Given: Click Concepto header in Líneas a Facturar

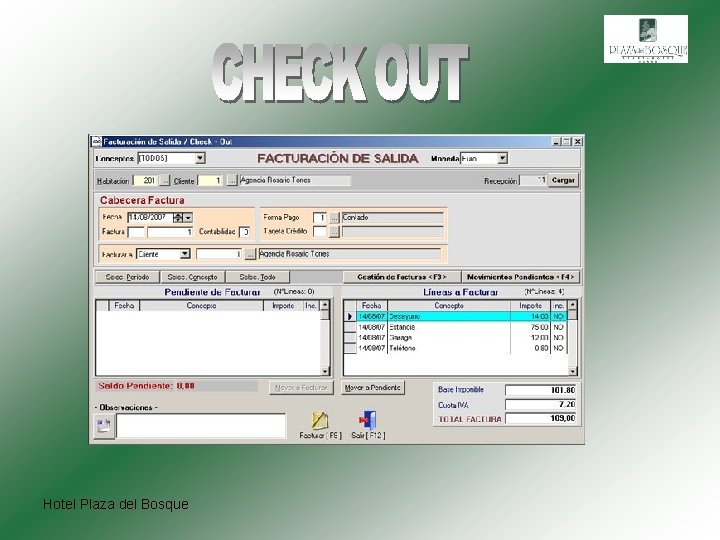Looking at the screenshot, I should (x=449, y=305).
